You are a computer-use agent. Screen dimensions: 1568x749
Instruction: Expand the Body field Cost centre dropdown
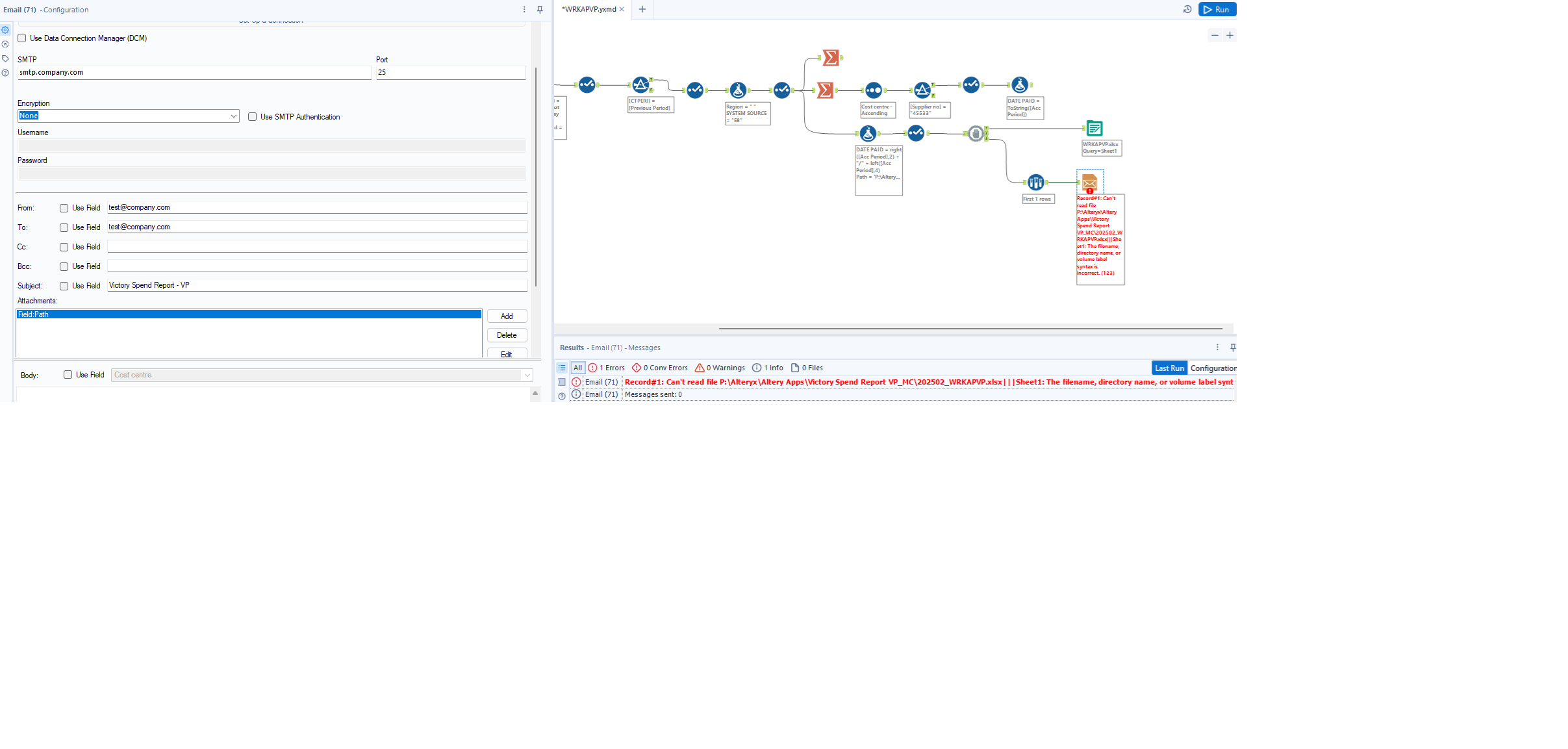[x=527, y=375]
